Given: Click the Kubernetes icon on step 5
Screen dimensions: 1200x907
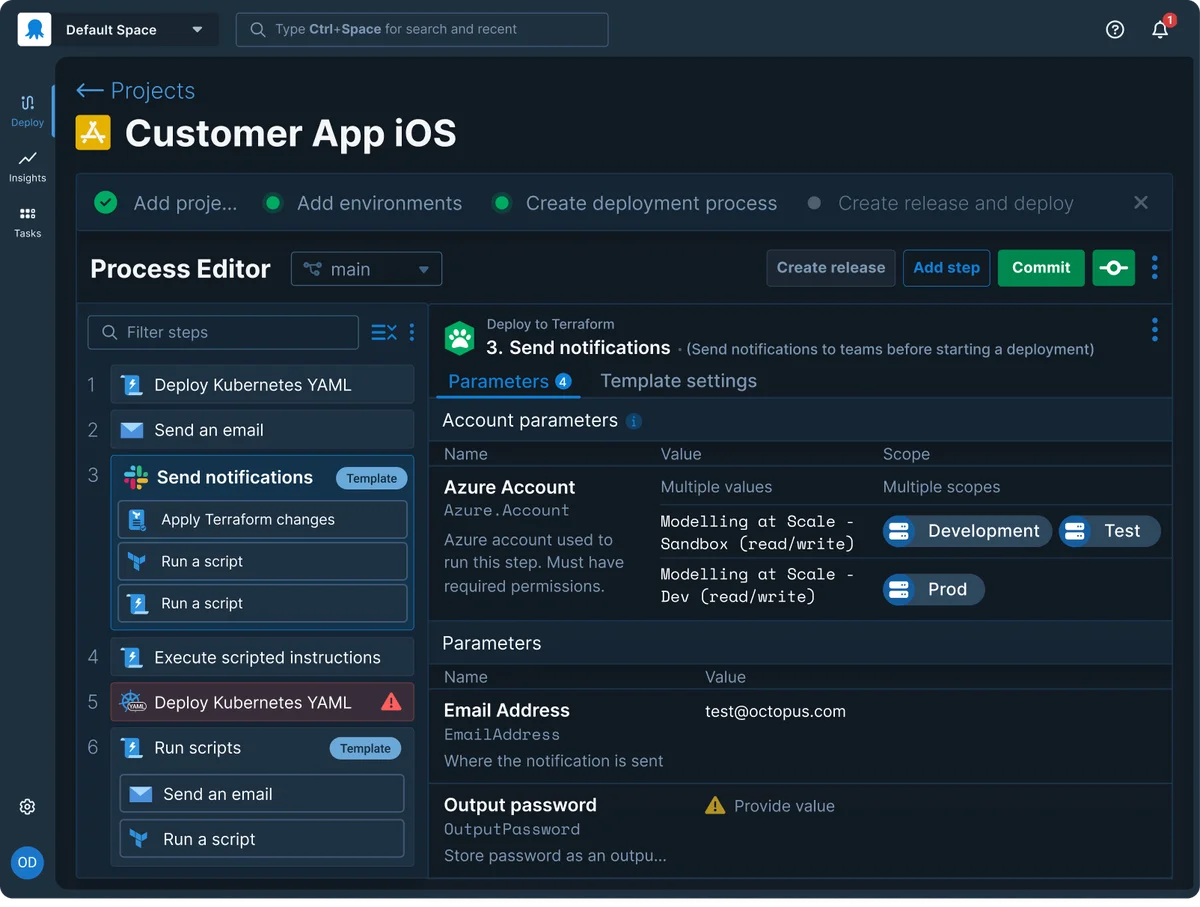Looking at the screenshot, I should click(134, 702).
